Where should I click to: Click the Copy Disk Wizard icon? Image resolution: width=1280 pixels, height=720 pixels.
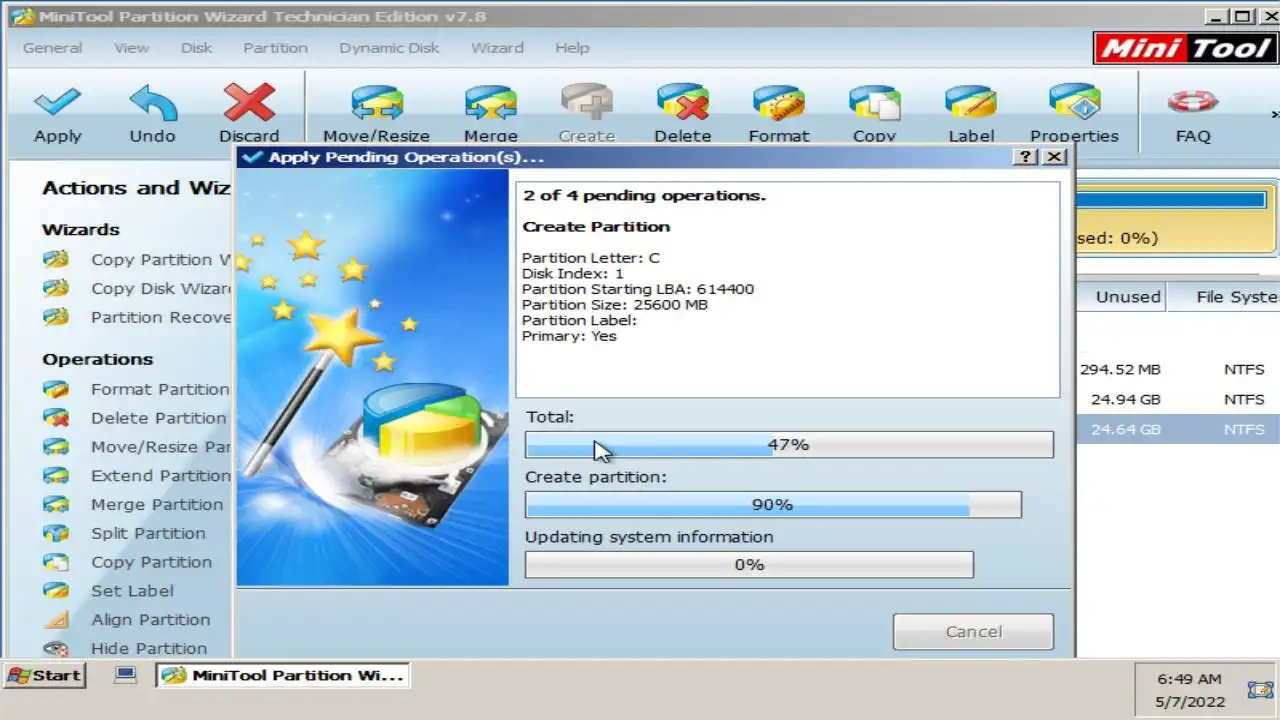click(56, 288)
